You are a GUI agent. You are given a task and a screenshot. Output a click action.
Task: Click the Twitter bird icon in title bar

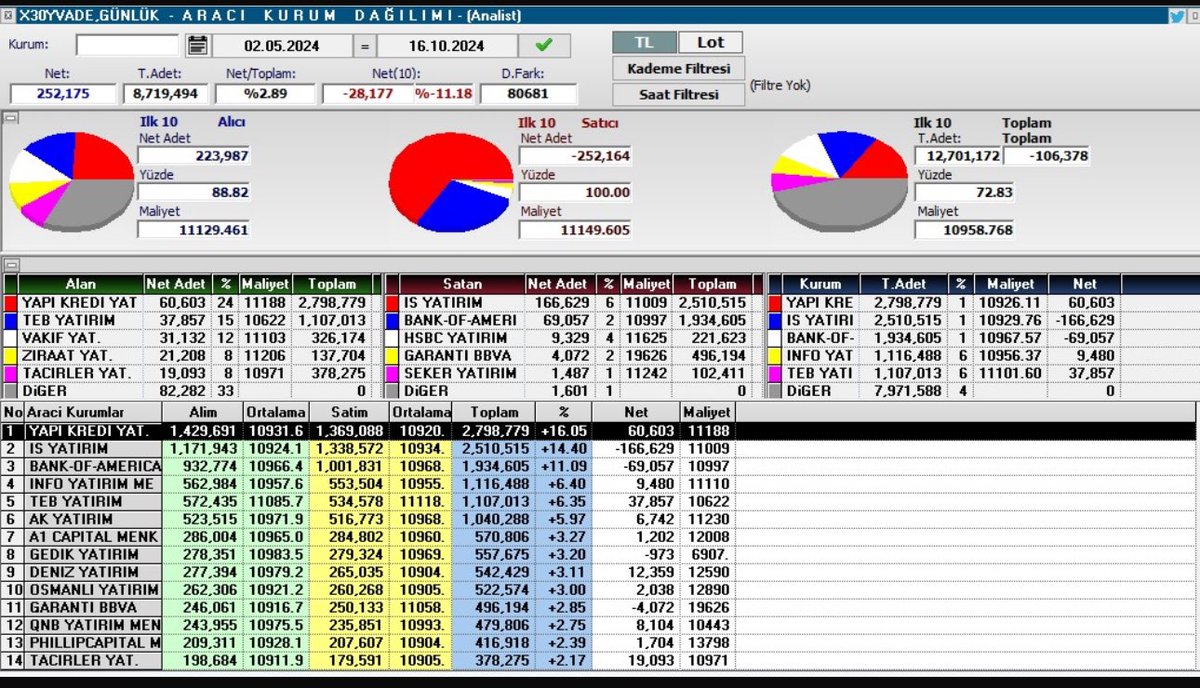pyautogui.click(x=1177, y=15)
